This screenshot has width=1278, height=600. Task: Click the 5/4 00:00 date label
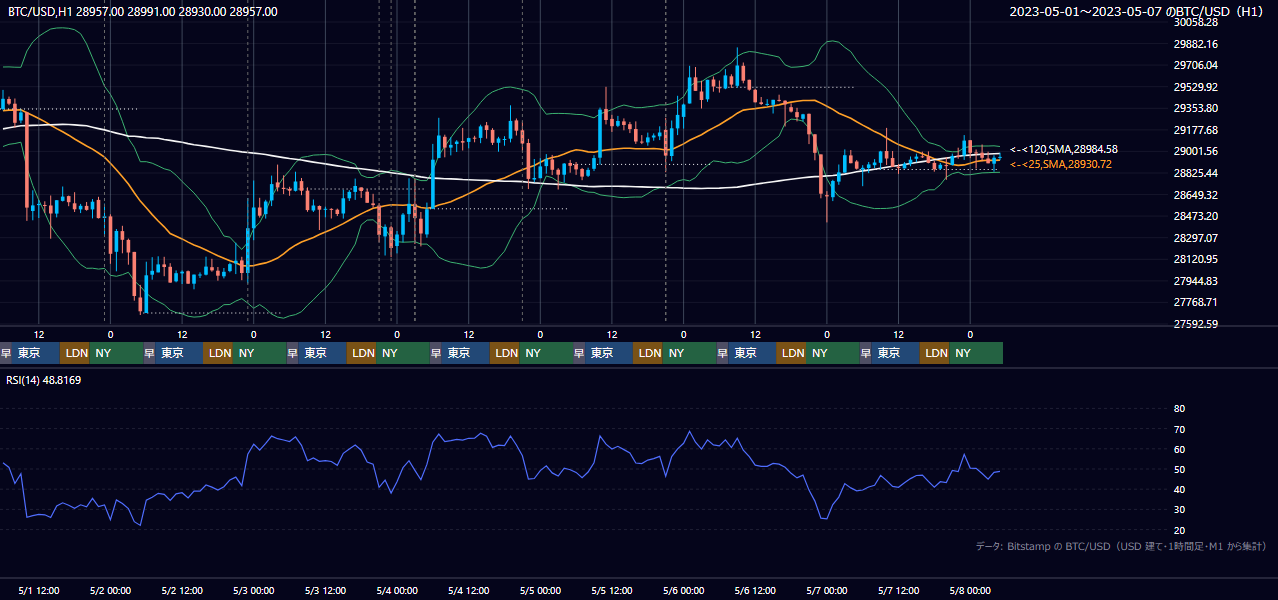[397, 591]
